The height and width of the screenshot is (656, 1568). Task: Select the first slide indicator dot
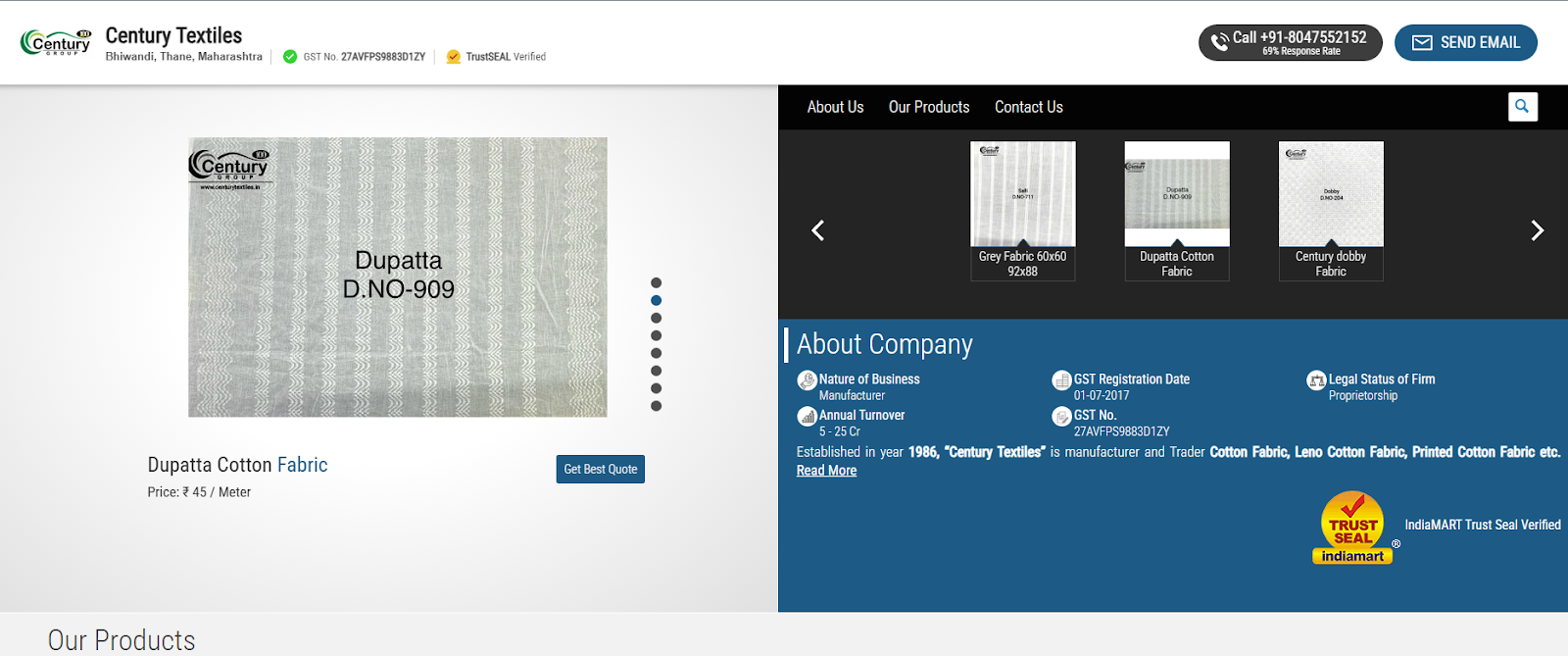click(656, 283)
